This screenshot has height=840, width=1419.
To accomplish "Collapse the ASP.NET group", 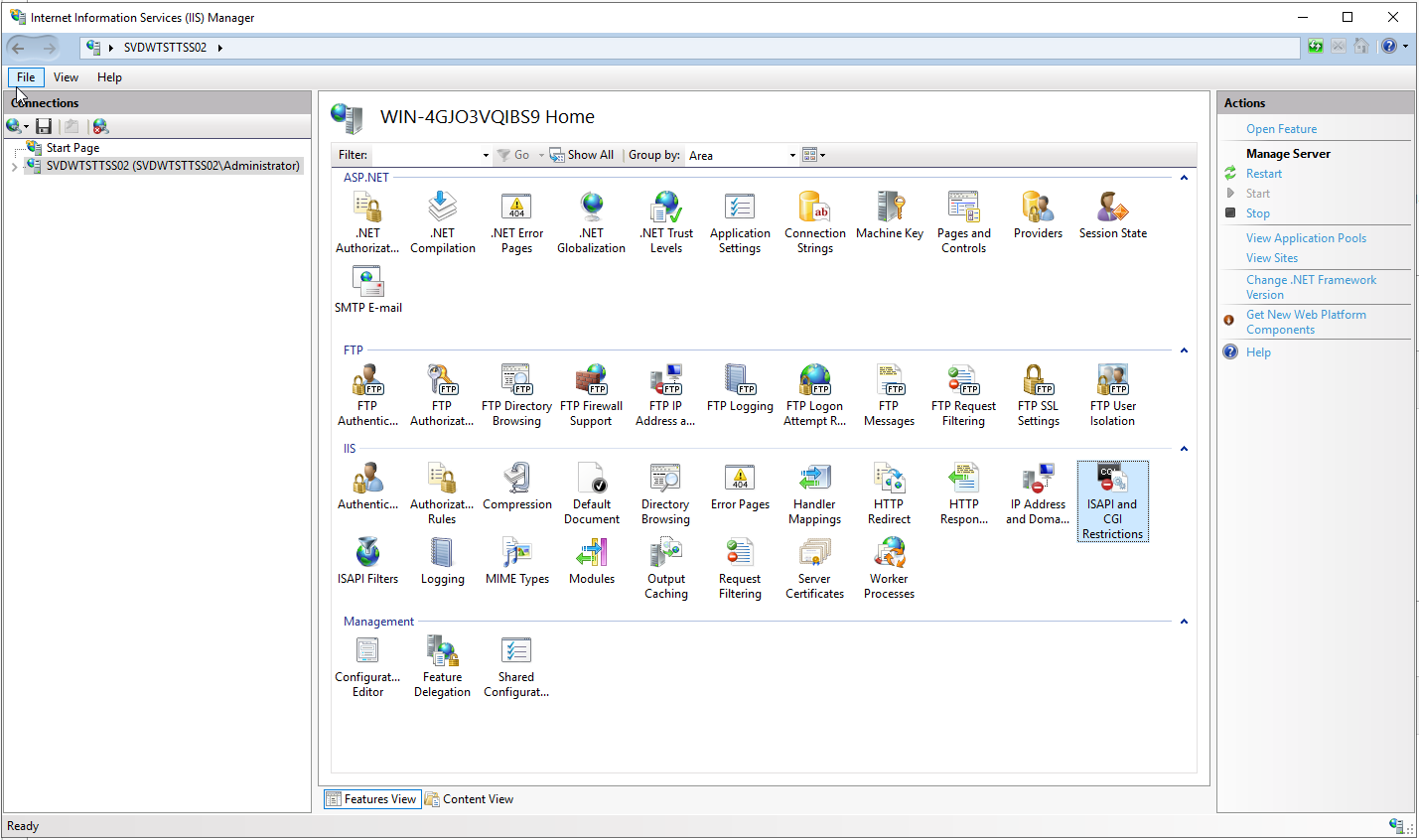I will [x=1184, y=178].
